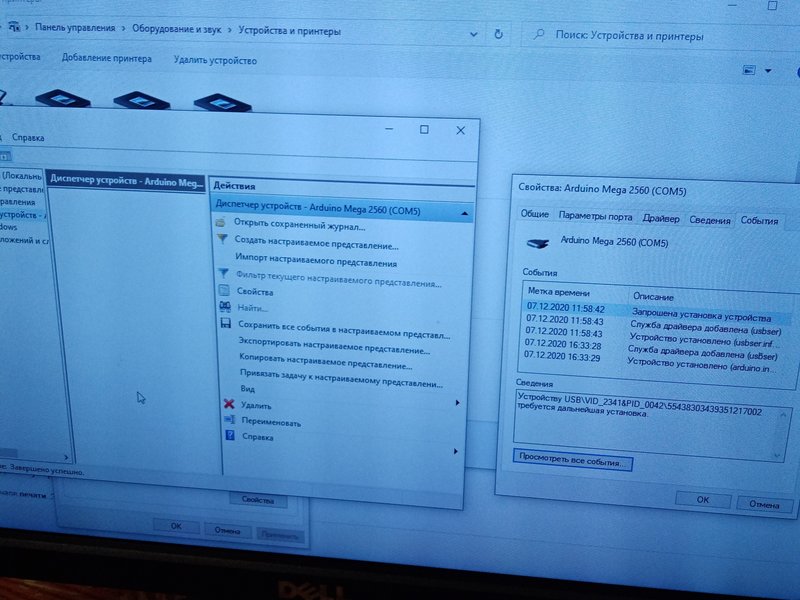Click the save-all-events floppy disk icon
This screenshot has height=600, width=800.
click(x=223, y=325)
